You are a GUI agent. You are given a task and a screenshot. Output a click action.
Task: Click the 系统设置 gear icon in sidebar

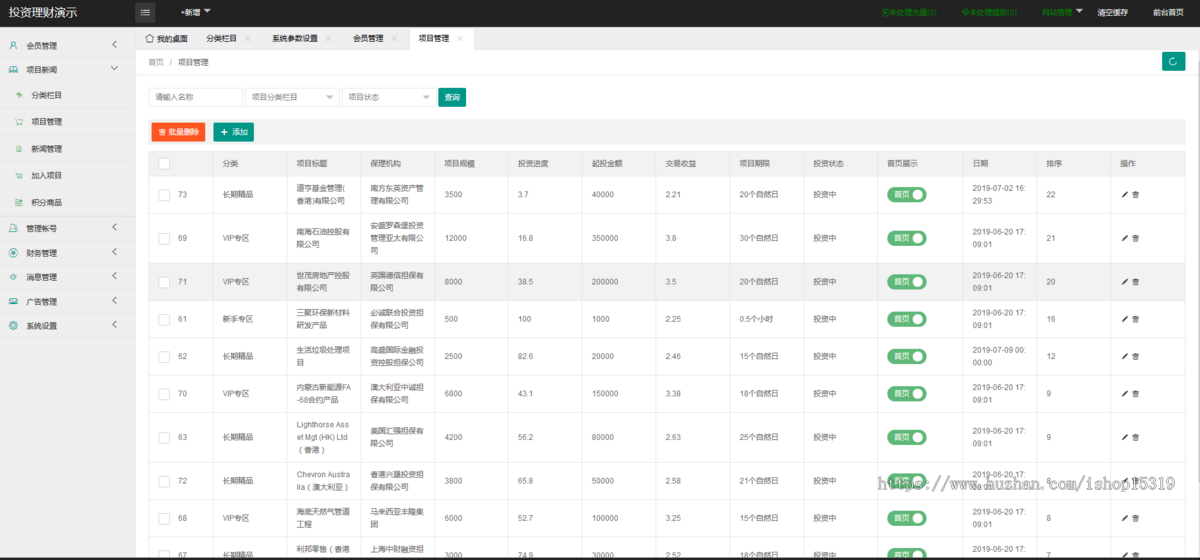[x=13, y=326]
